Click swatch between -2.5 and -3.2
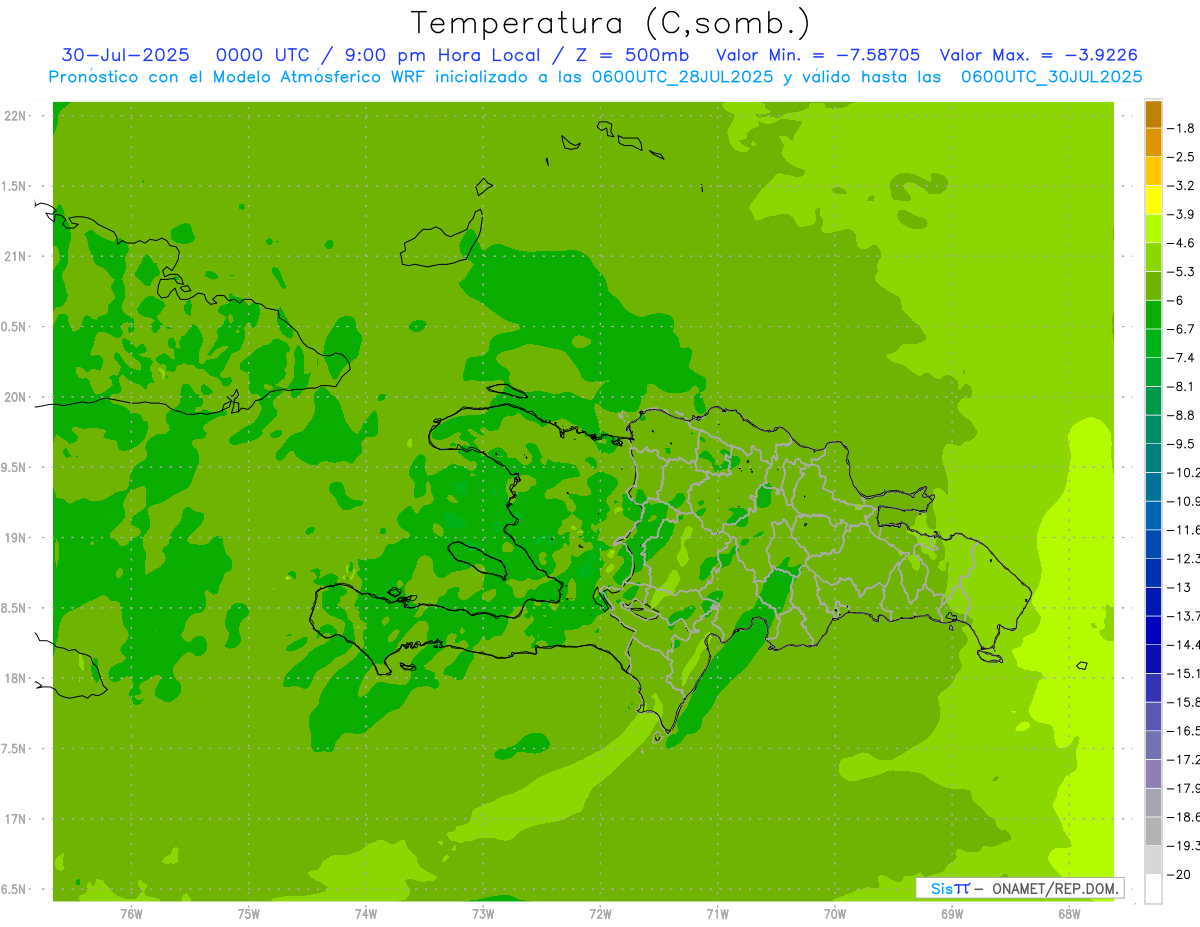This screenshot has width=1200, height=927. 1154,172
